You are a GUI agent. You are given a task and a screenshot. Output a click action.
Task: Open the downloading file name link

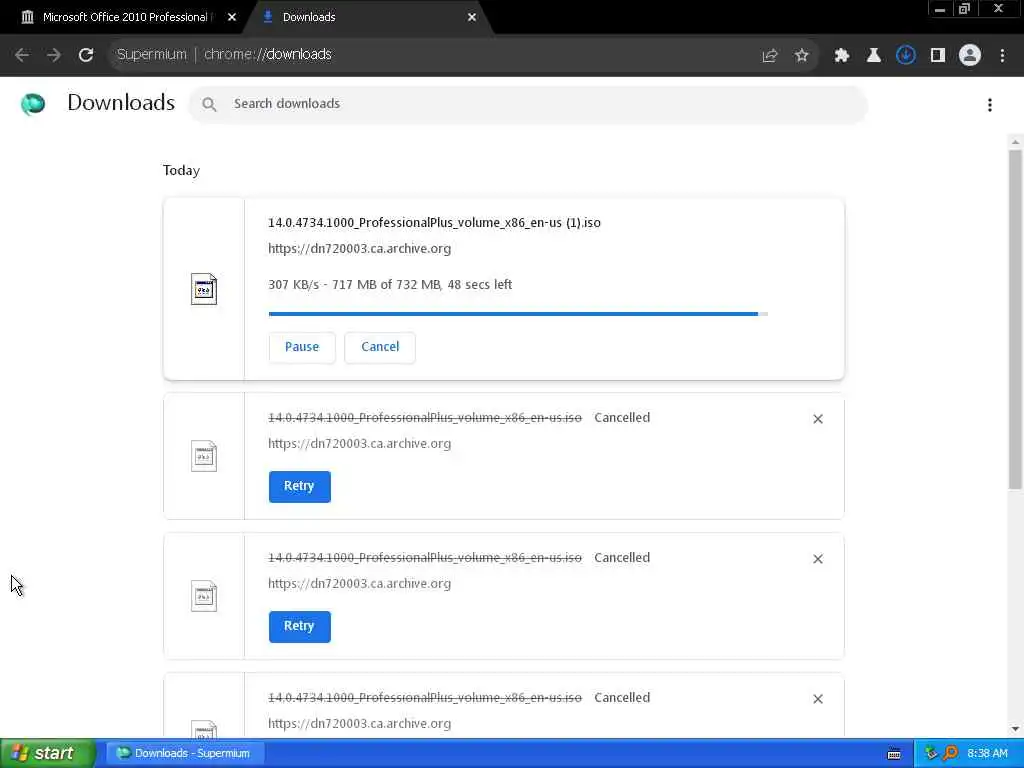click(434, 223)
